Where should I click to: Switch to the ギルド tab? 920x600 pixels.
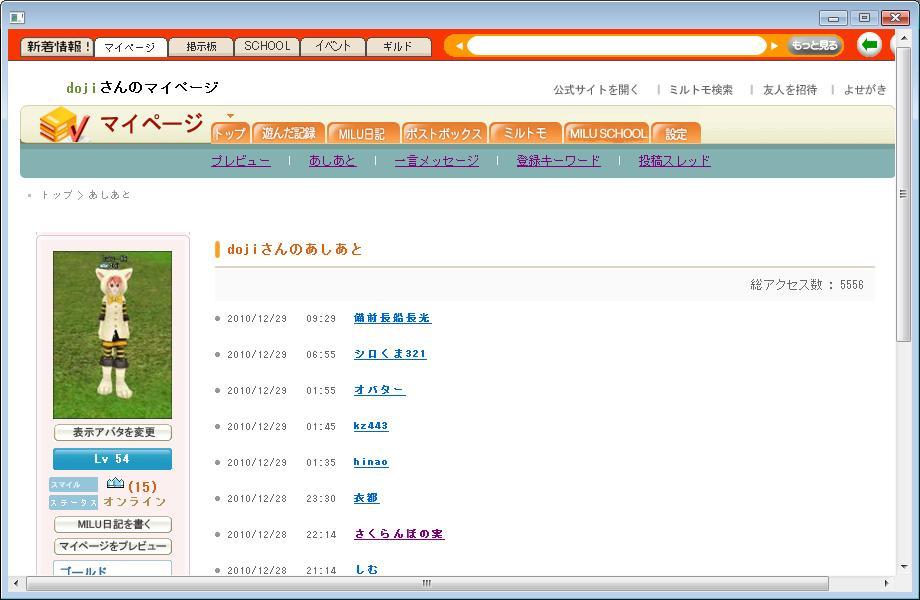(x=398, y=46)
